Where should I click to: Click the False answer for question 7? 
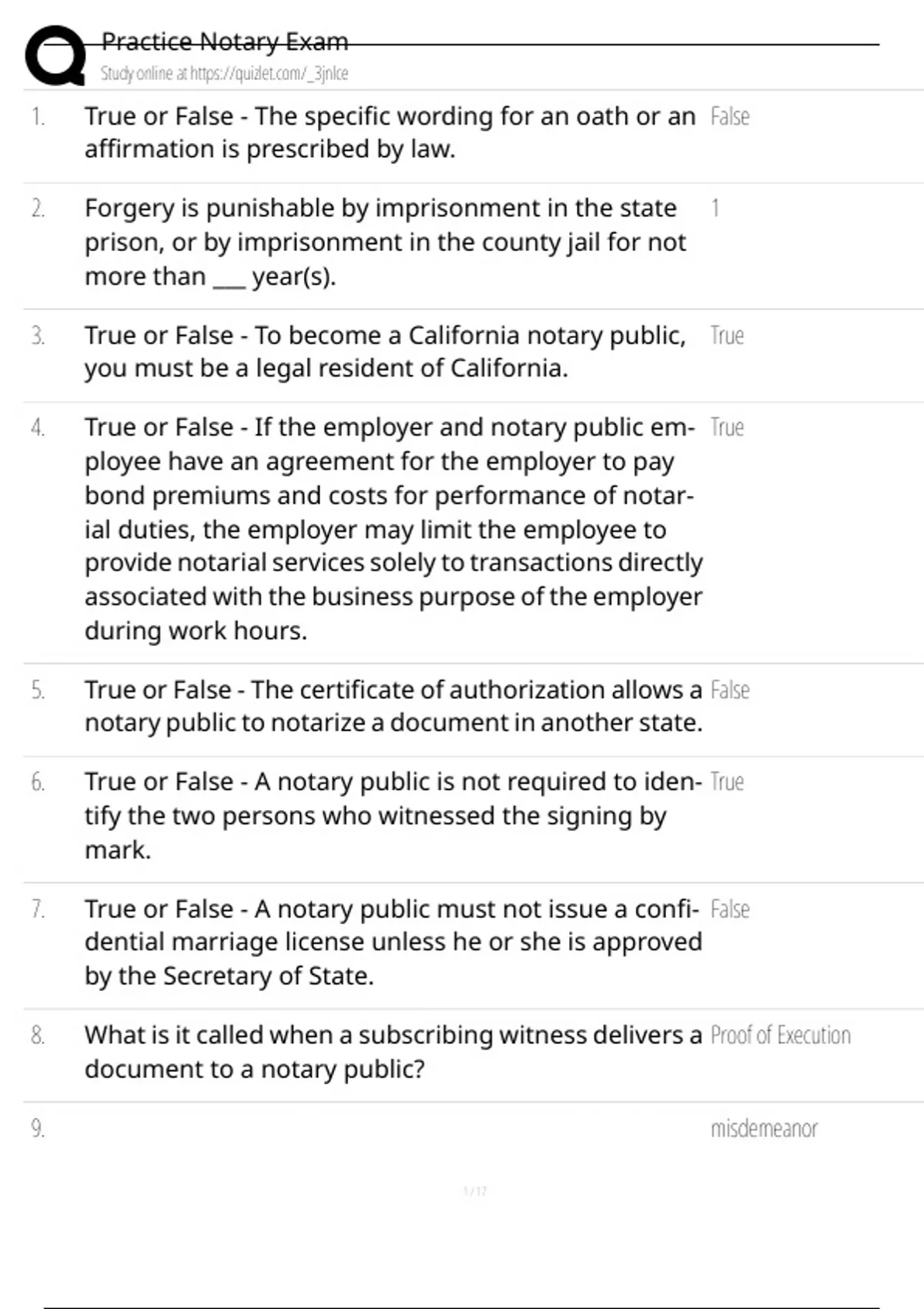[x=729, y=910]
